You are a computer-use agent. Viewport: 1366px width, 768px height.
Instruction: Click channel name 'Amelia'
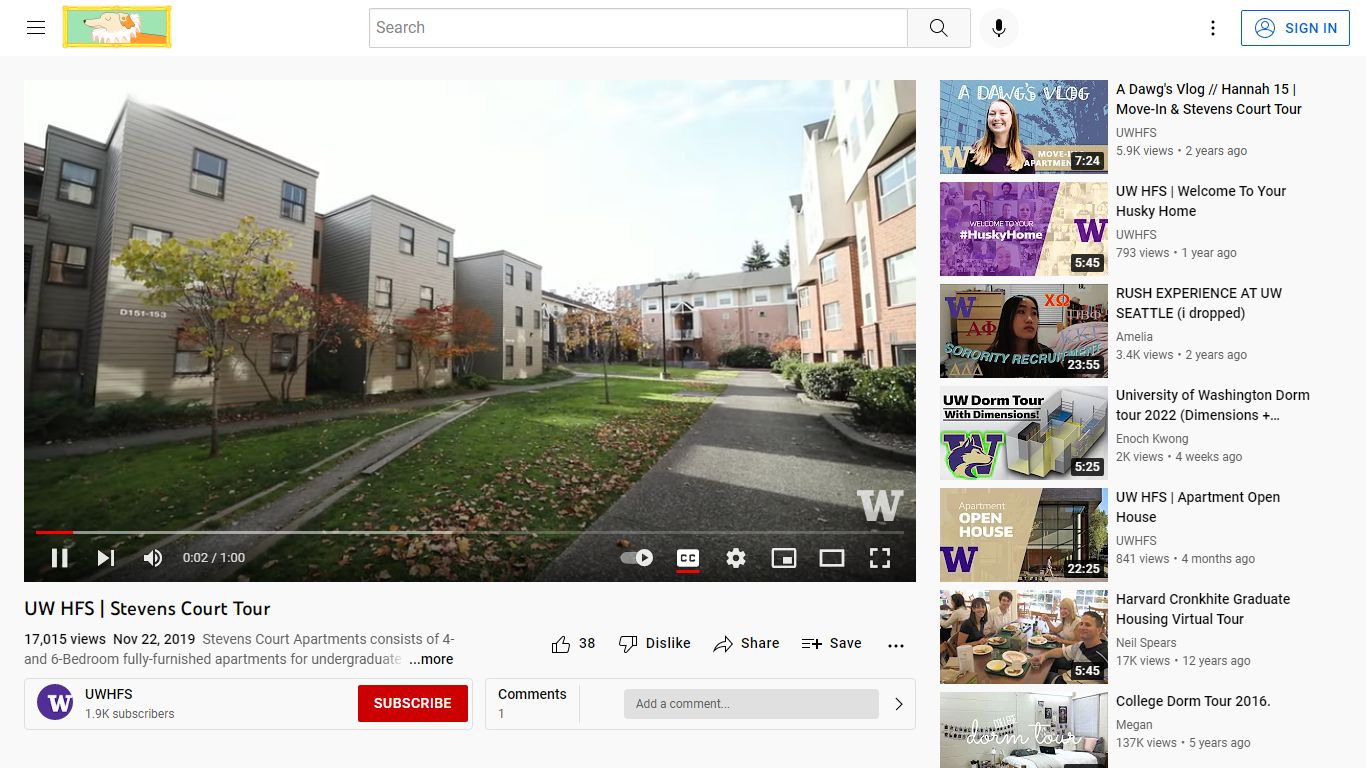(1134, 337)
